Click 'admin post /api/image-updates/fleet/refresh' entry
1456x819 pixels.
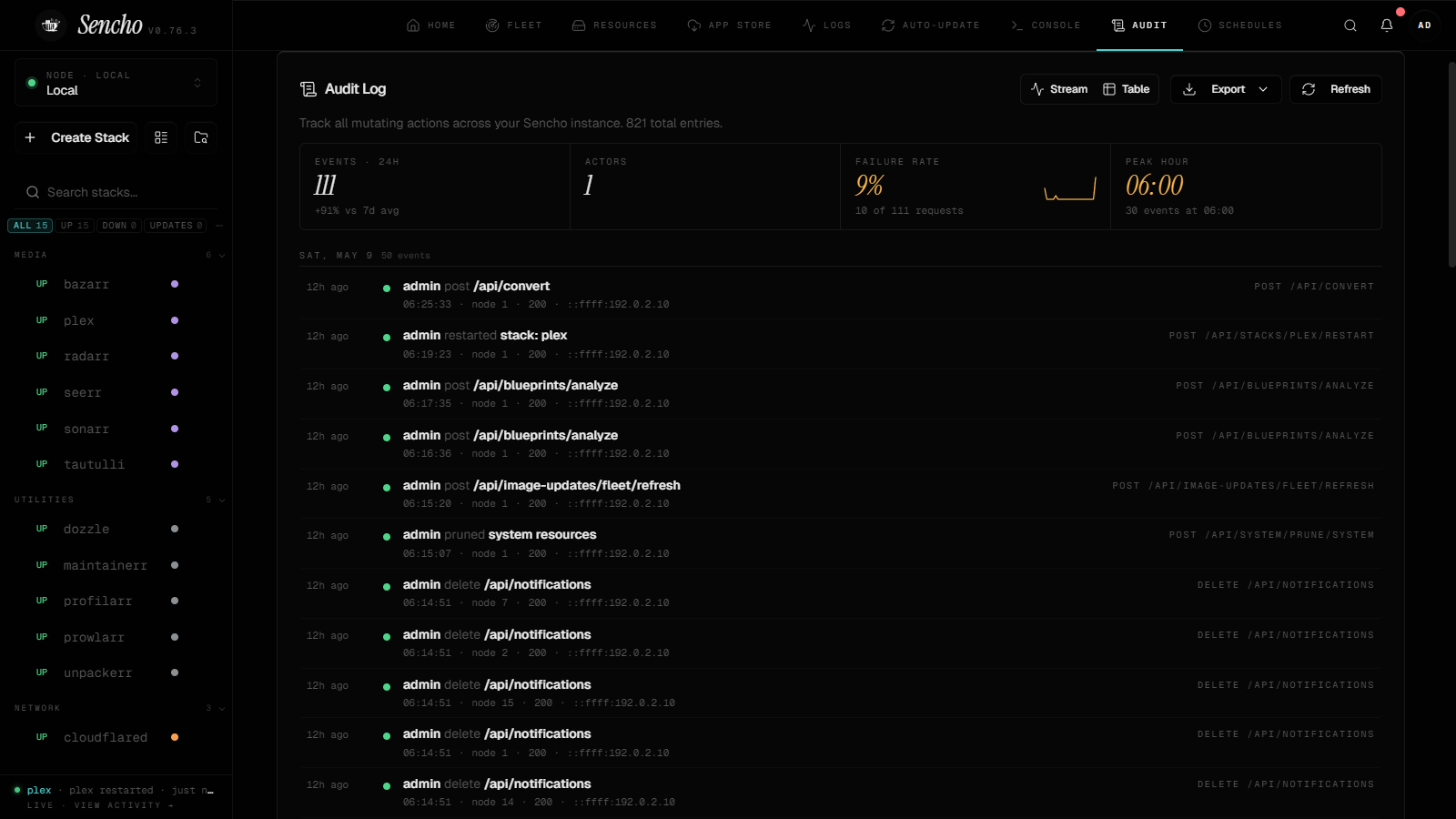point(840,494)
